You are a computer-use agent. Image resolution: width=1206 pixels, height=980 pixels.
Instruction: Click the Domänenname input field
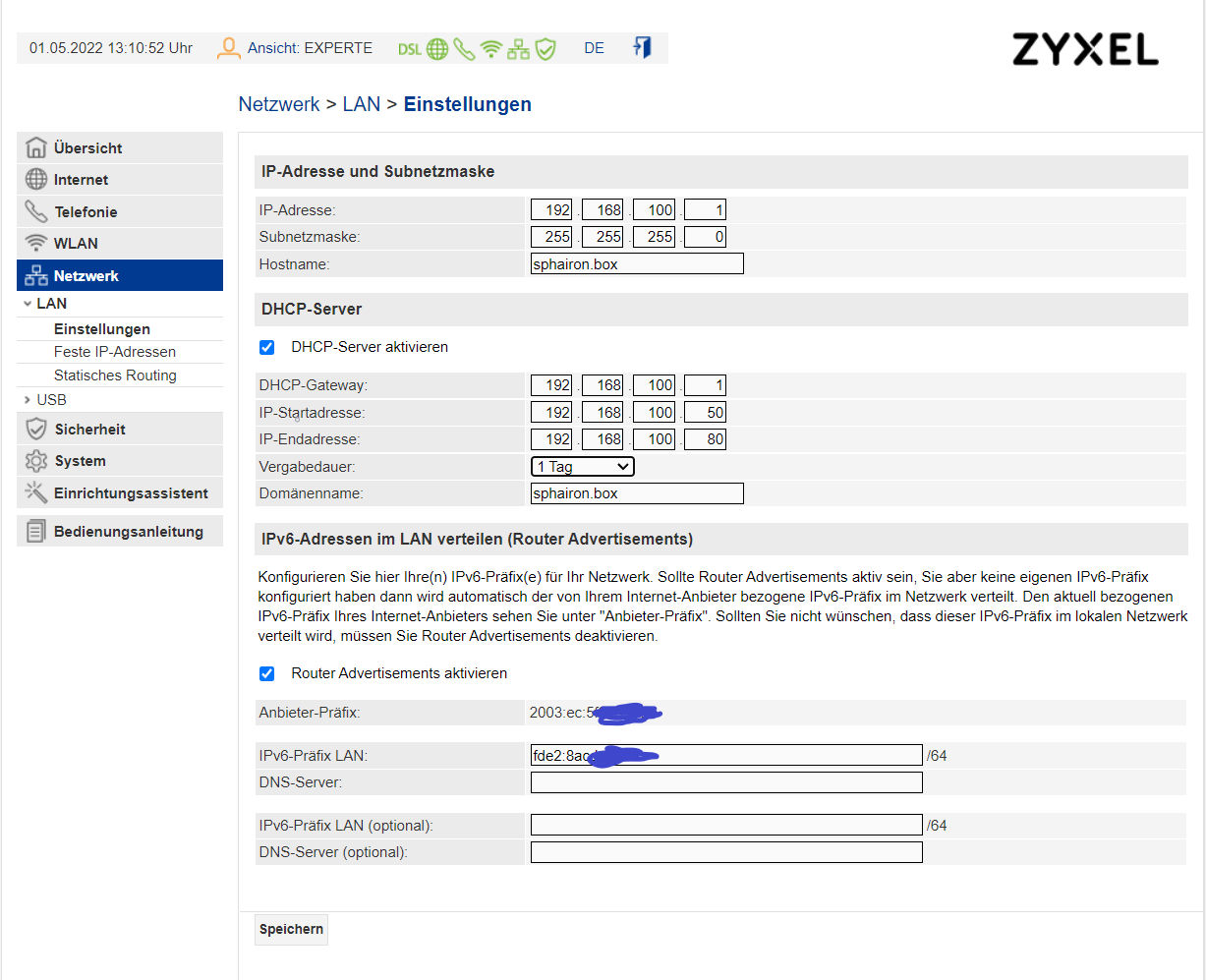click(x=637, y=493)
